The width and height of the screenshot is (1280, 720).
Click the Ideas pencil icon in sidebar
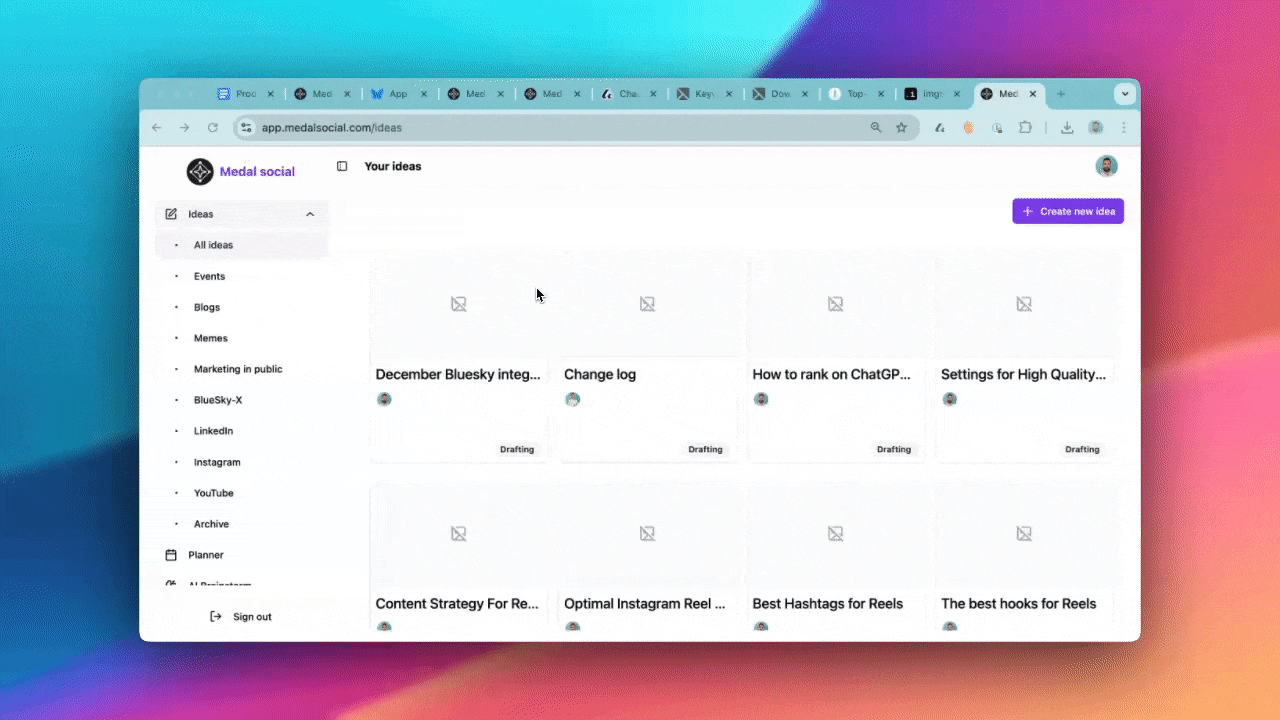(171, 214)
